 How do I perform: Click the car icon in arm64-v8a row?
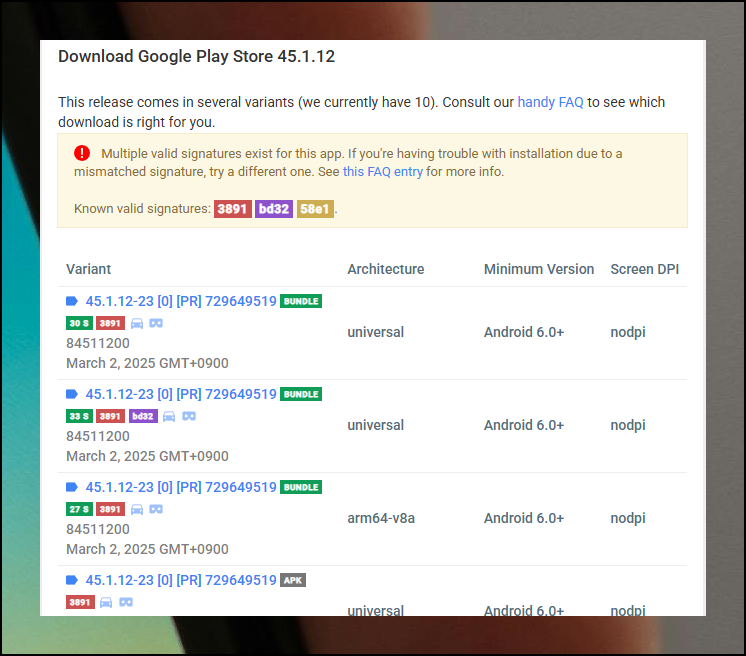point(137,509)
